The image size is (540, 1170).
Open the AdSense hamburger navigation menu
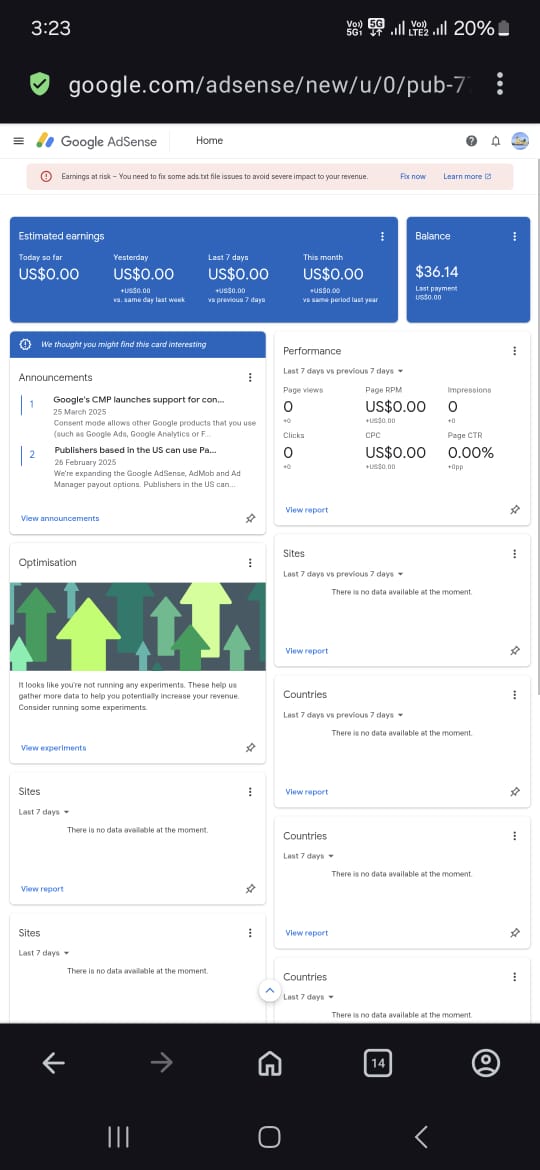[x=19, y=141]
